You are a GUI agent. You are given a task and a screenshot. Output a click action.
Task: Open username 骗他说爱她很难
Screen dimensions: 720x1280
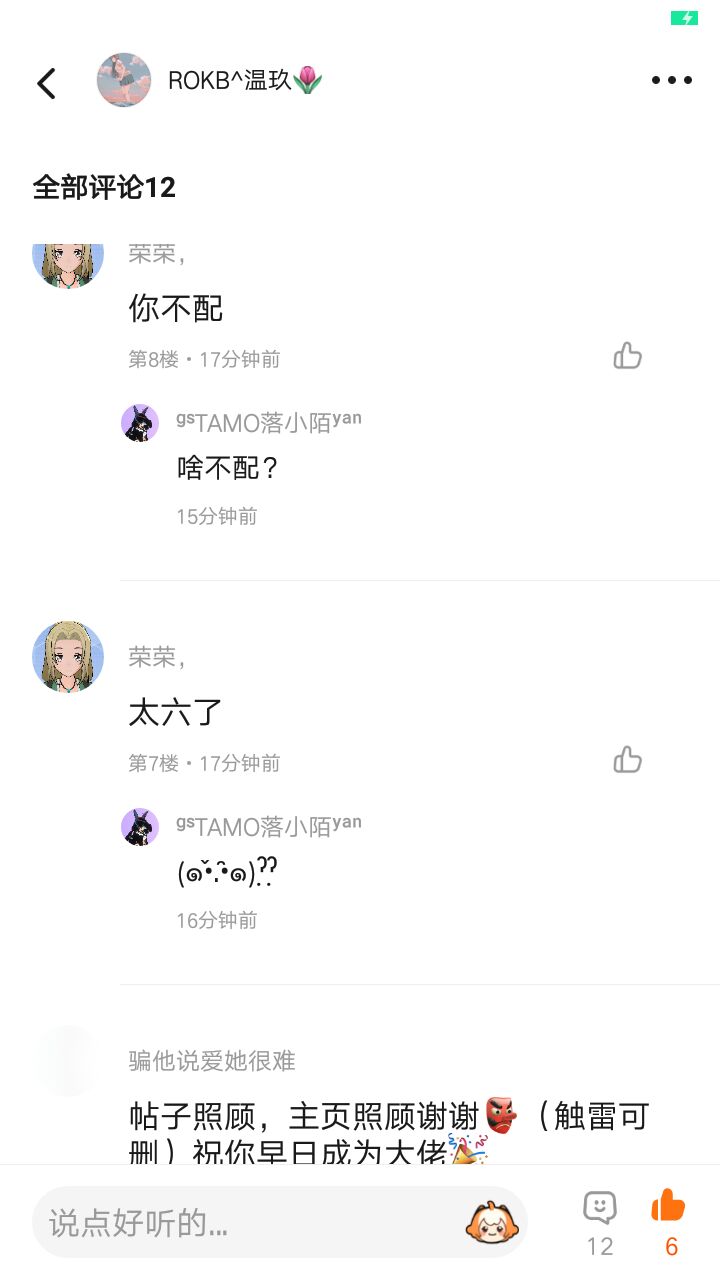tap(212, 1061)
